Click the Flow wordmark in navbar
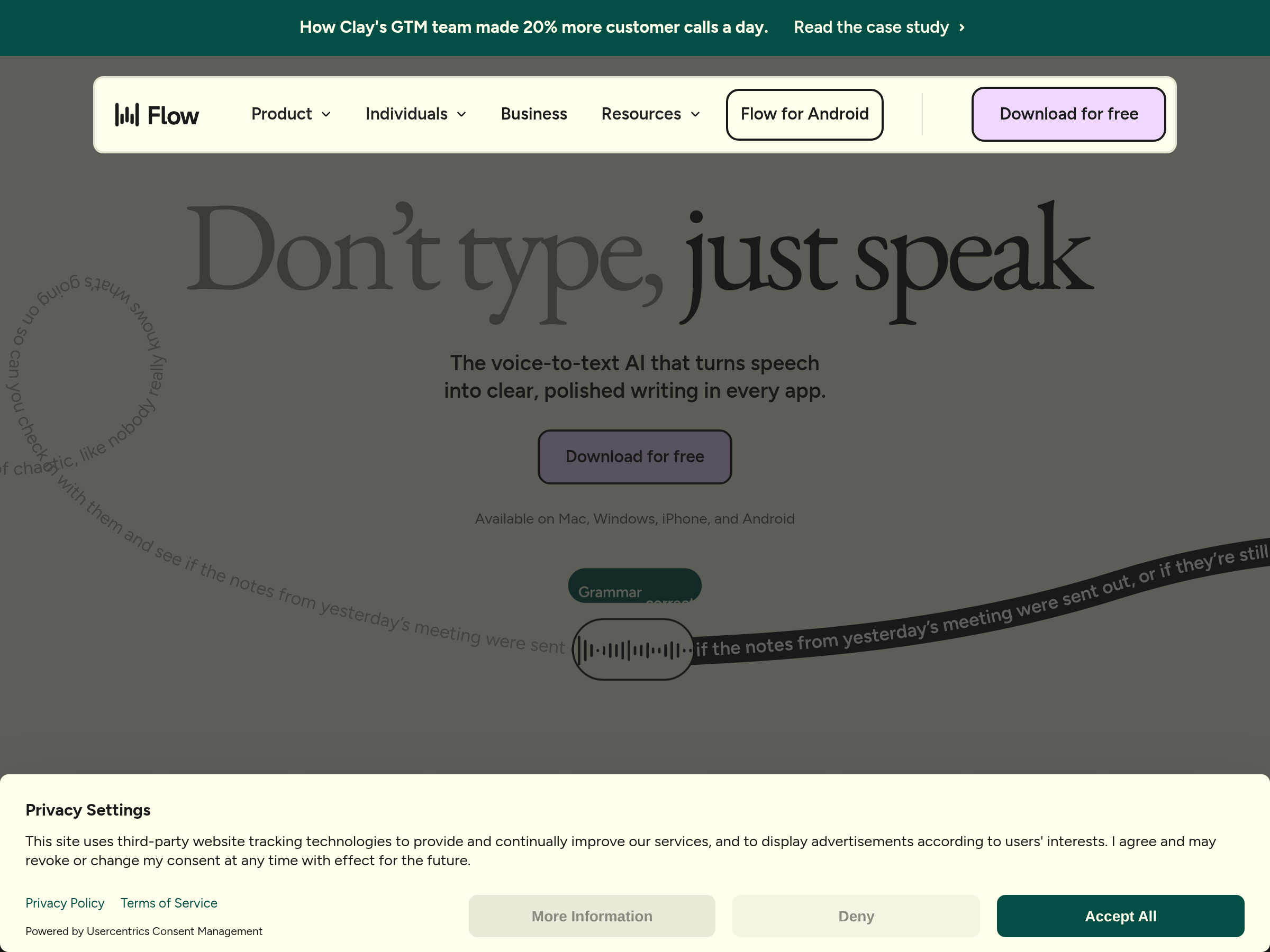1270x952 pixels. [173, 115]
